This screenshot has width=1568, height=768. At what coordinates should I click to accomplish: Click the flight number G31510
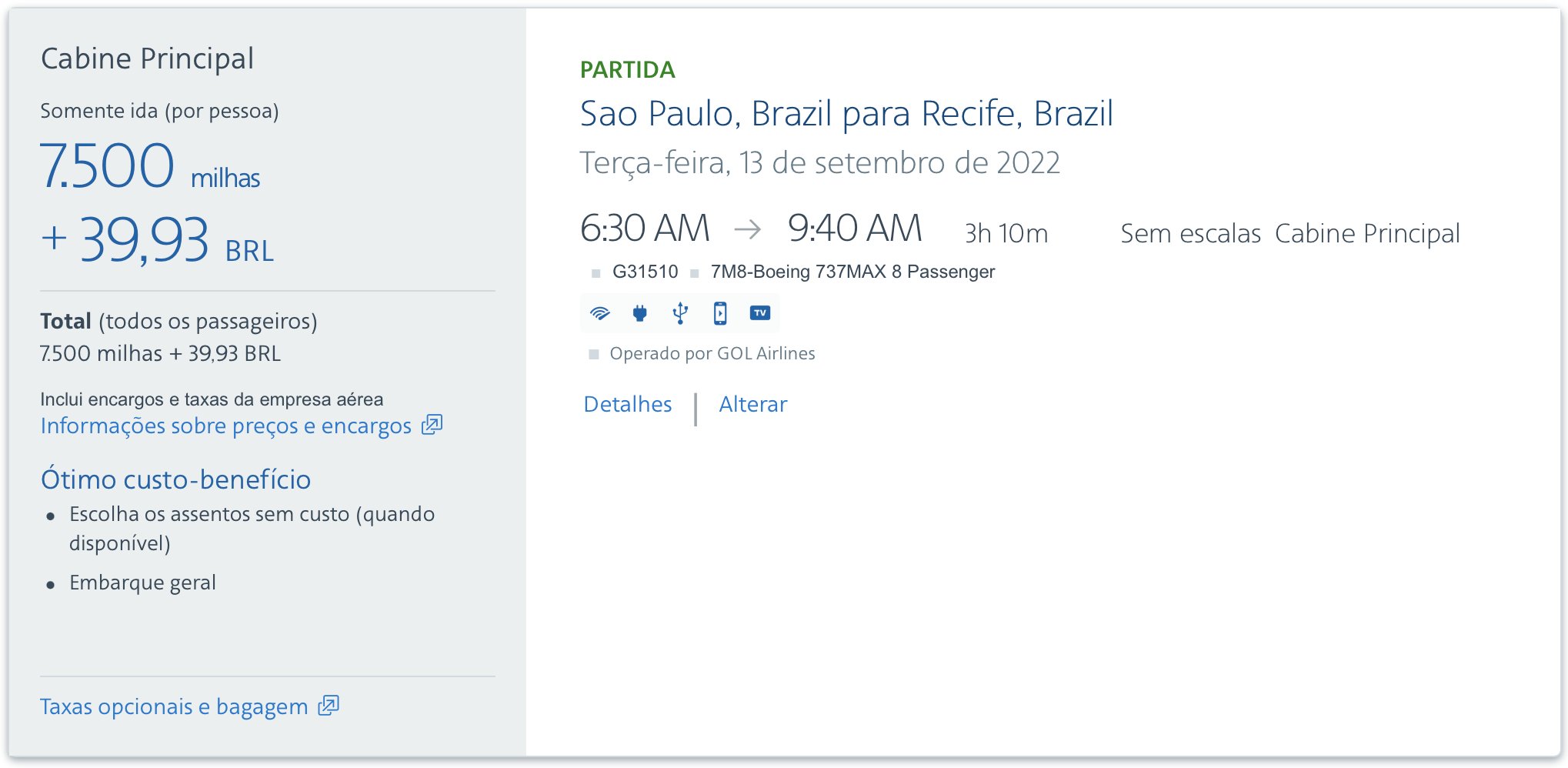point(645,272)
